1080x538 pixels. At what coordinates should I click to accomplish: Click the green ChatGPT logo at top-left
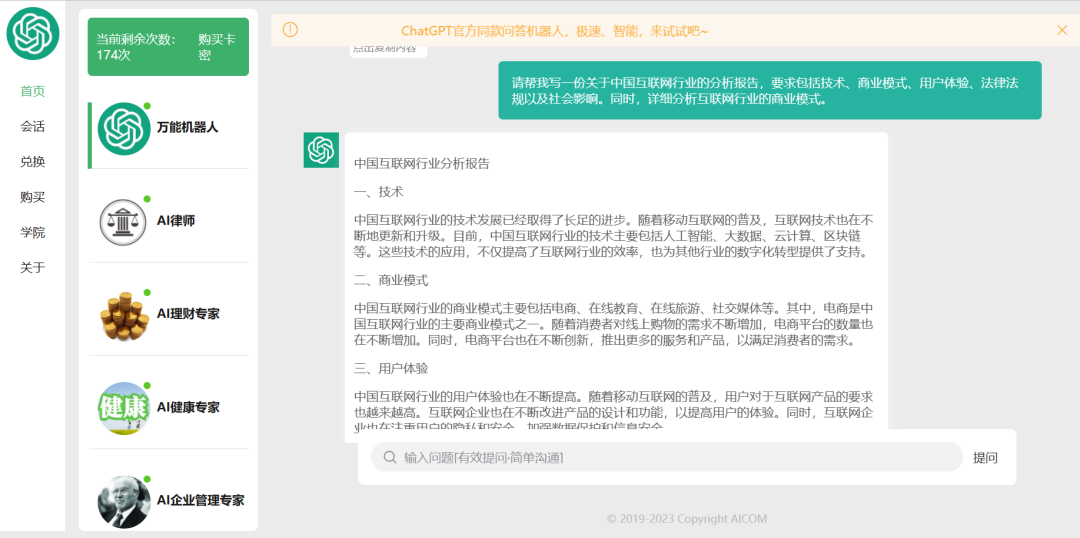[x=33, y=34]
